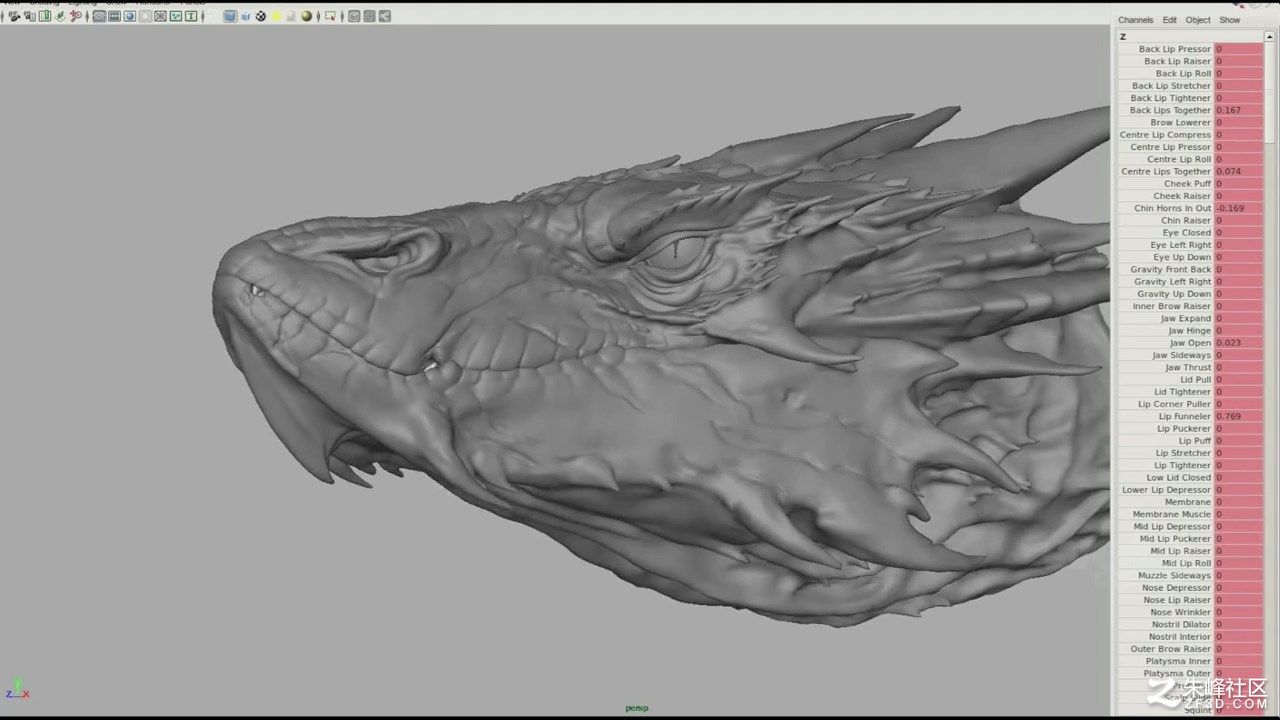Select the Muzzle Sideways channel label

coord(1174,576)
